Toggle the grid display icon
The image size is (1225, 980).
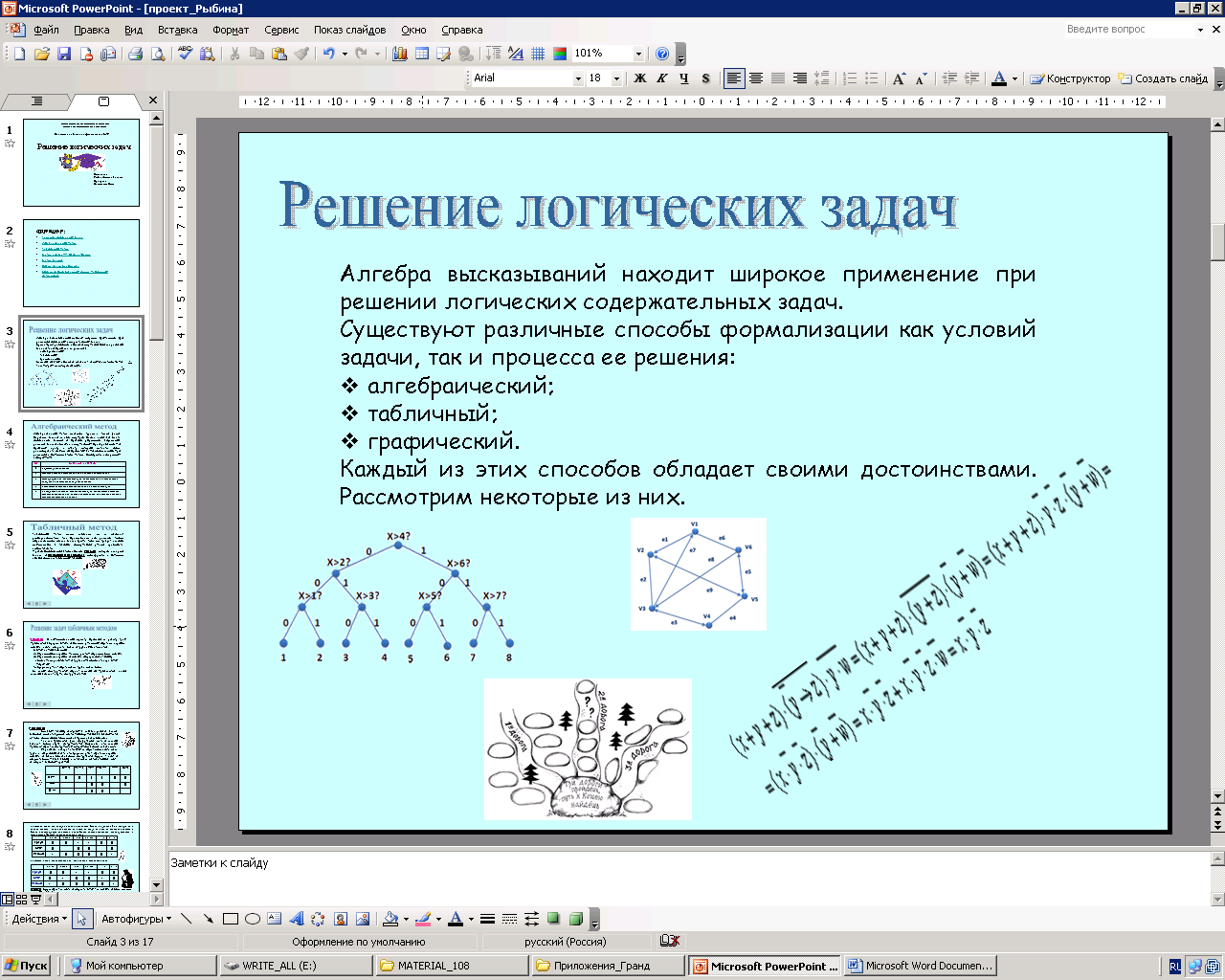pos(538,54)
